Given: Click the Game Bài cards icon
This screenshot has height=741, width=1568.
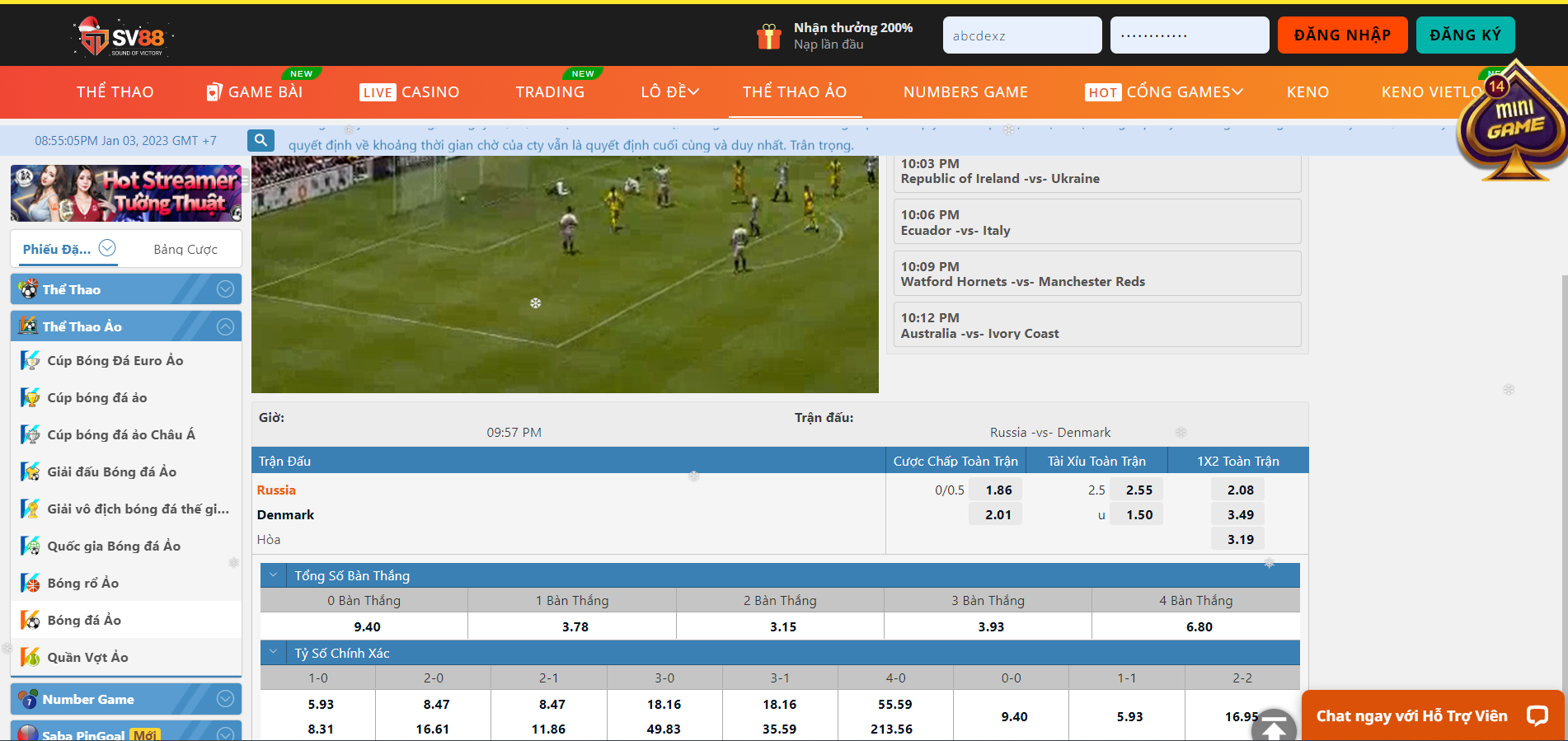Looking at the screenshot, I should pyautogui.click(x=214, y=91).
